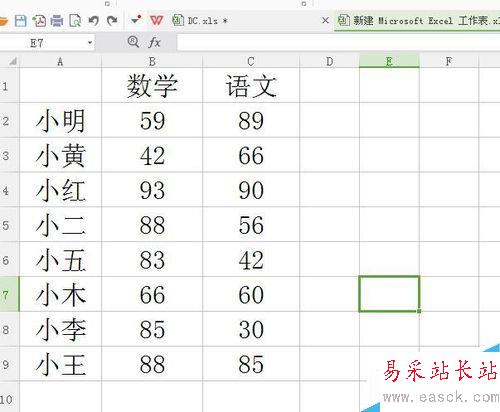Viewport: 500px width, 412px height.
Task: Switch to 新建 Microsoft Excel 工作表 tab
Action: click(x=418, y=21)
